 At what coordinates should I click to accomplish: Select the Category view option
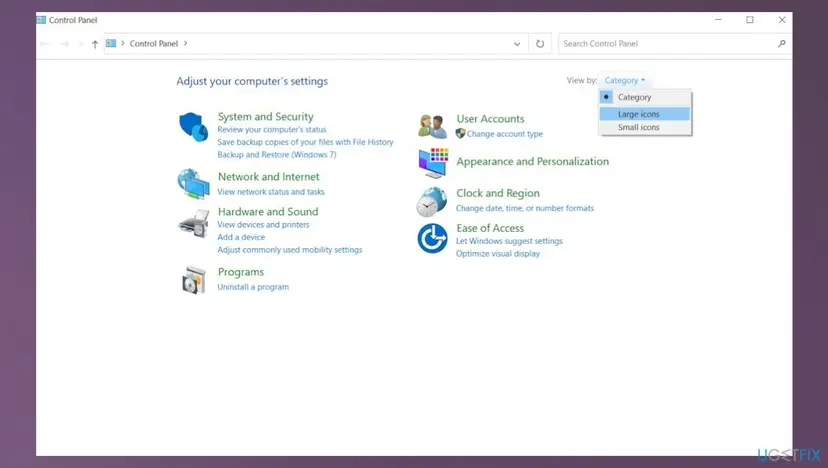click(645, 97)
